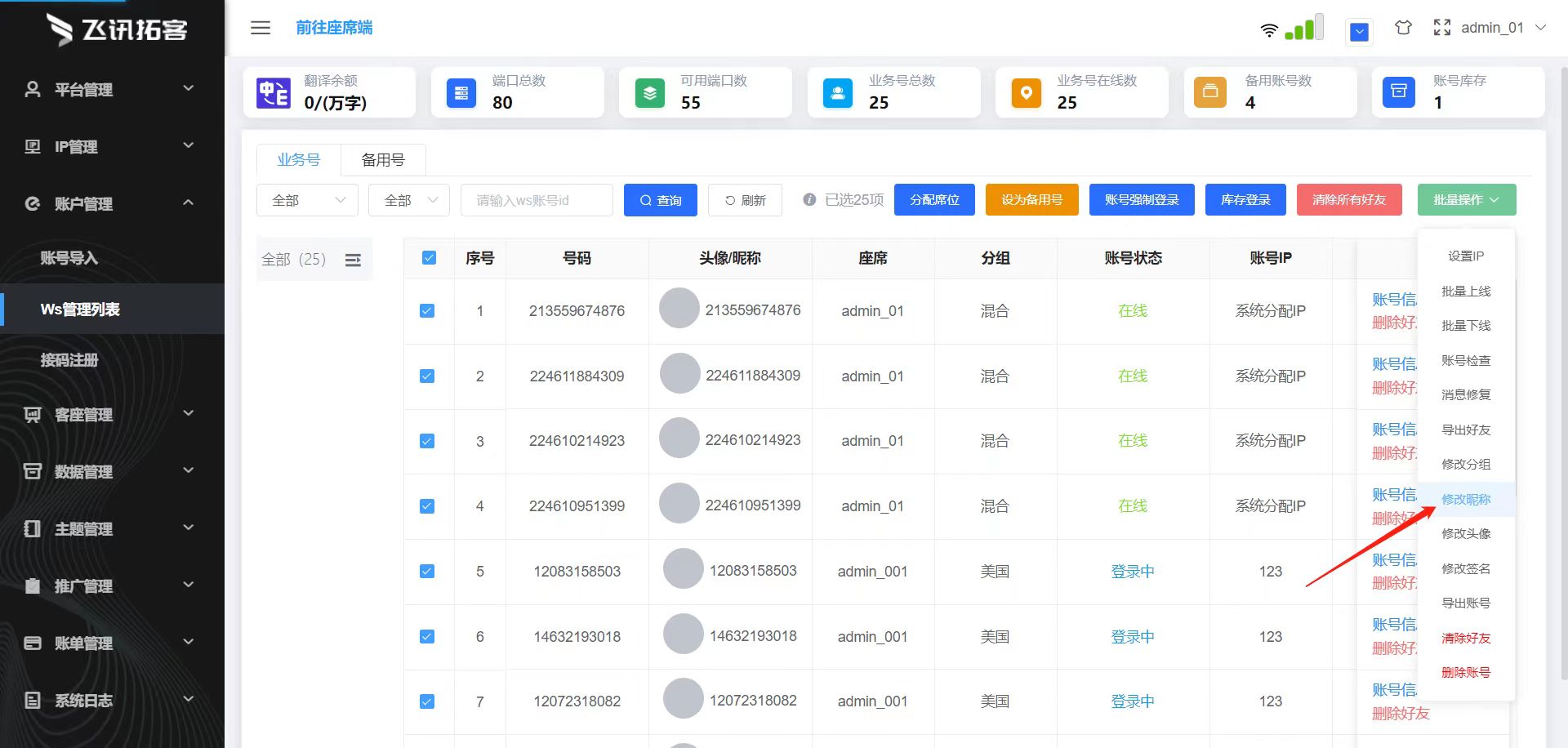Click the wifi signal status icon
Screen dimensions: 1568x748
[1269, 30]
